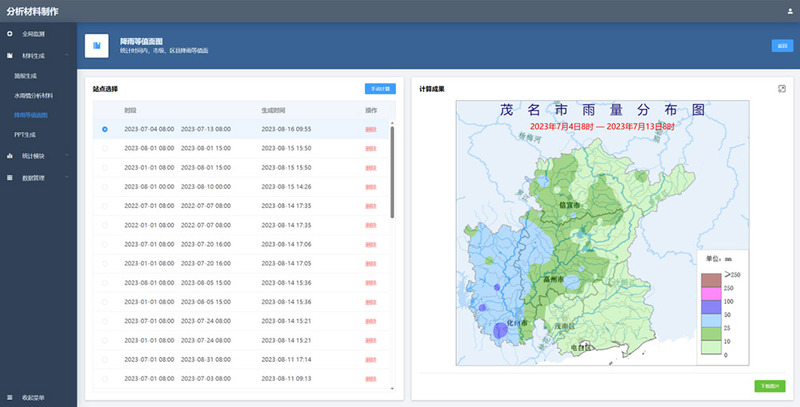
Task: Click the 降雨等值面图 page header icon tile
Action: 96,46
